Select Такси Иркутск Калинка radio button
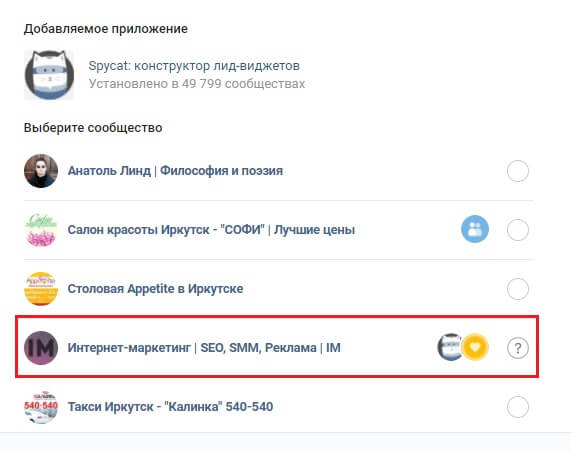This screenshot has width=571, height=451. click(x=517, y=407)
